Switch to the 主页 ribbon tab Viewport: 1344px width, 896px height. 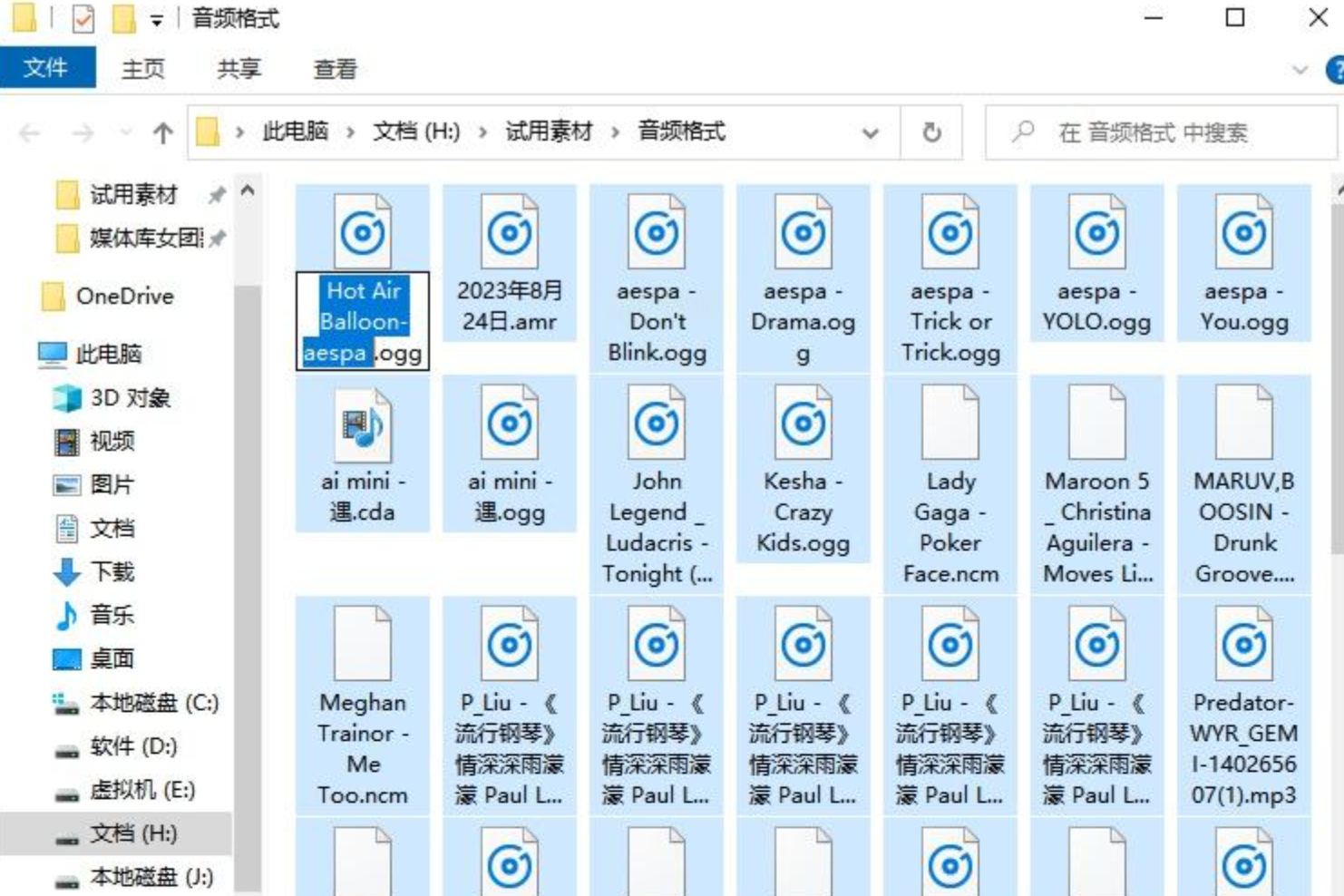(143, 69)
